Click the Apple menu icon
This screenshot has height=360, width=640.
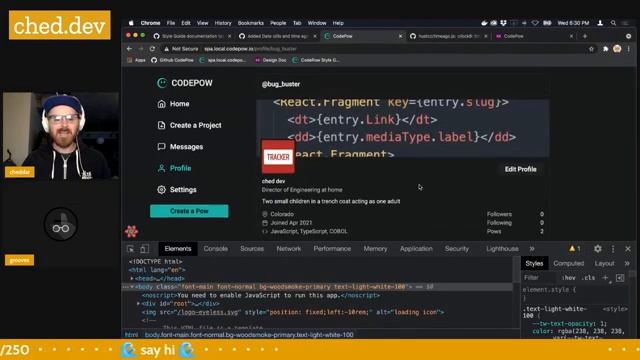[x=131, y=23]
